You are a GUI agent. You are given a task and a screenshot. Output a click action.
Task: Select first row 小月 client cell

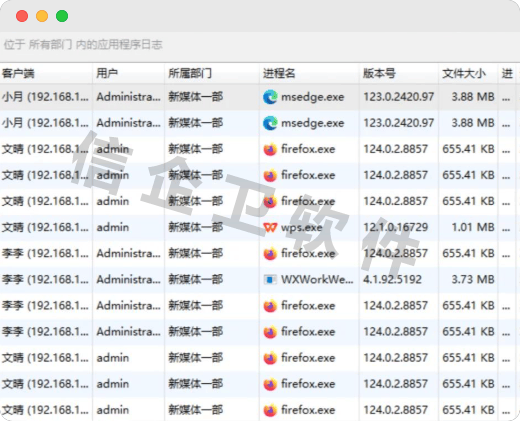click(45, 97)
